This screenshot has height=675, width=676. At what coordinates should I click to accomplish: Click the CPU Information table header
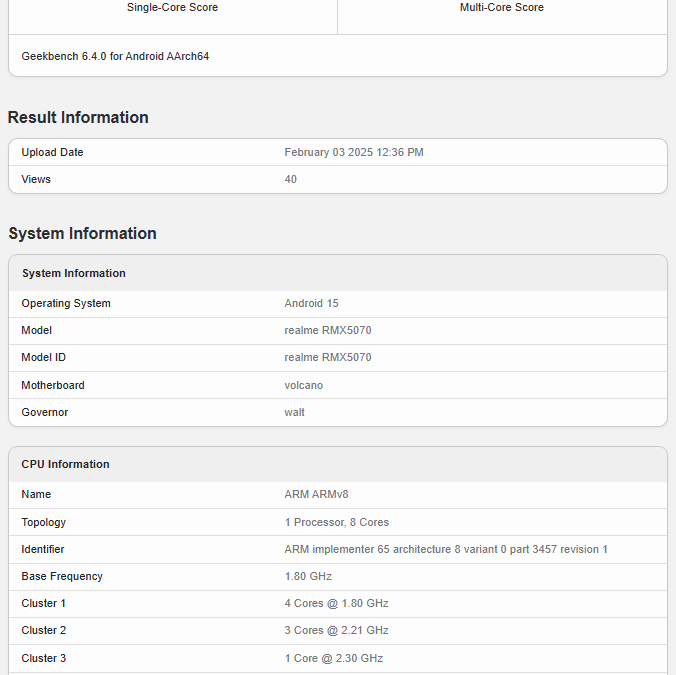(x=66, y=464)
